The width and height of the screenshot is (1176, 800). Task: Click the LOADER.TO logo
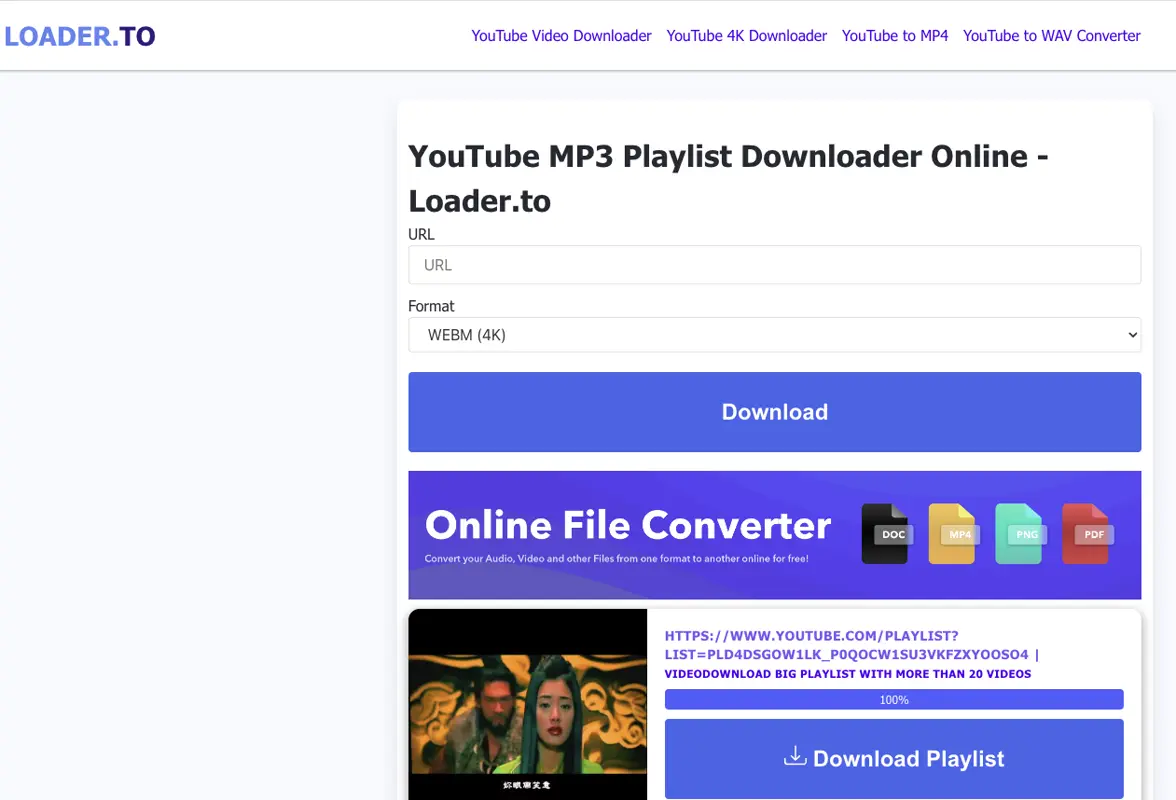(x=79, y=35)
